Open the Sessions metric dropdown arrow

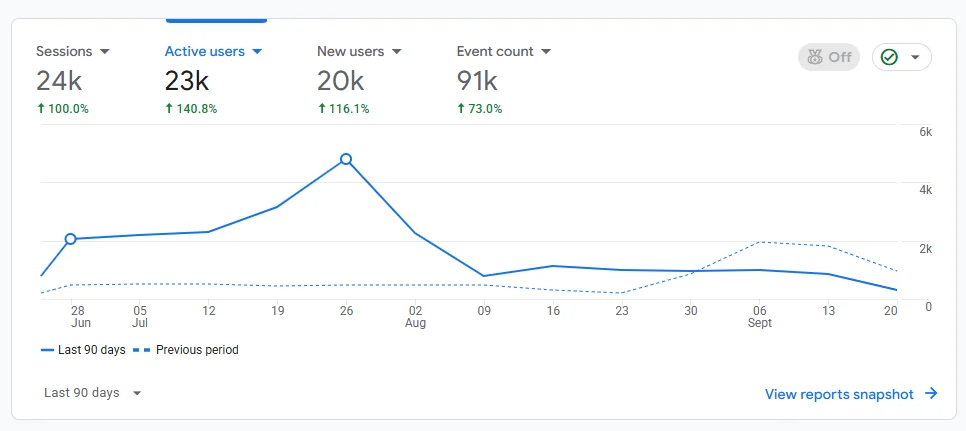(105, 52)
